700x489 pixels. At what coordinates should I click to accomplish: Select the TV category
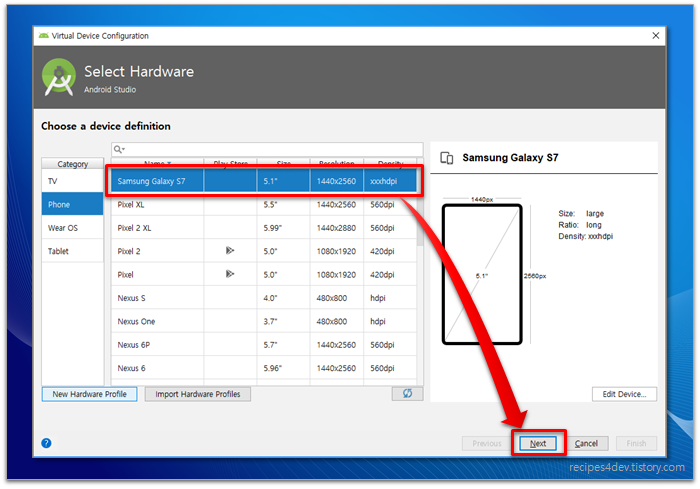(72, 181)
